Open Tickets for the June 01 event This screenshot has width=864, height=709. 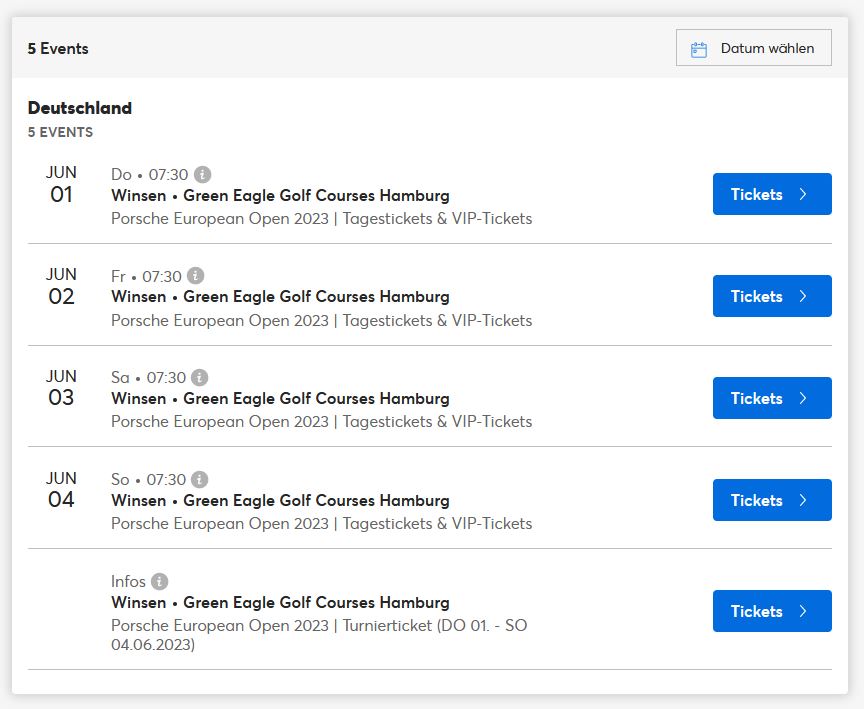[x=772, y=194]
